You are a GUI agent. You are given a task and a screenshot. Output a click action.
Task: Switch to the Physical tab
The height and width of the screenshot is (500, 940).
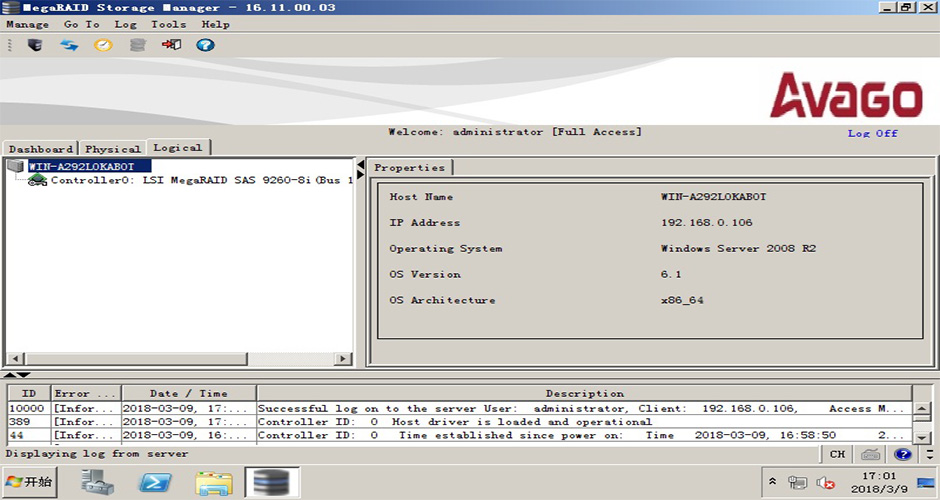coord(113,149)
